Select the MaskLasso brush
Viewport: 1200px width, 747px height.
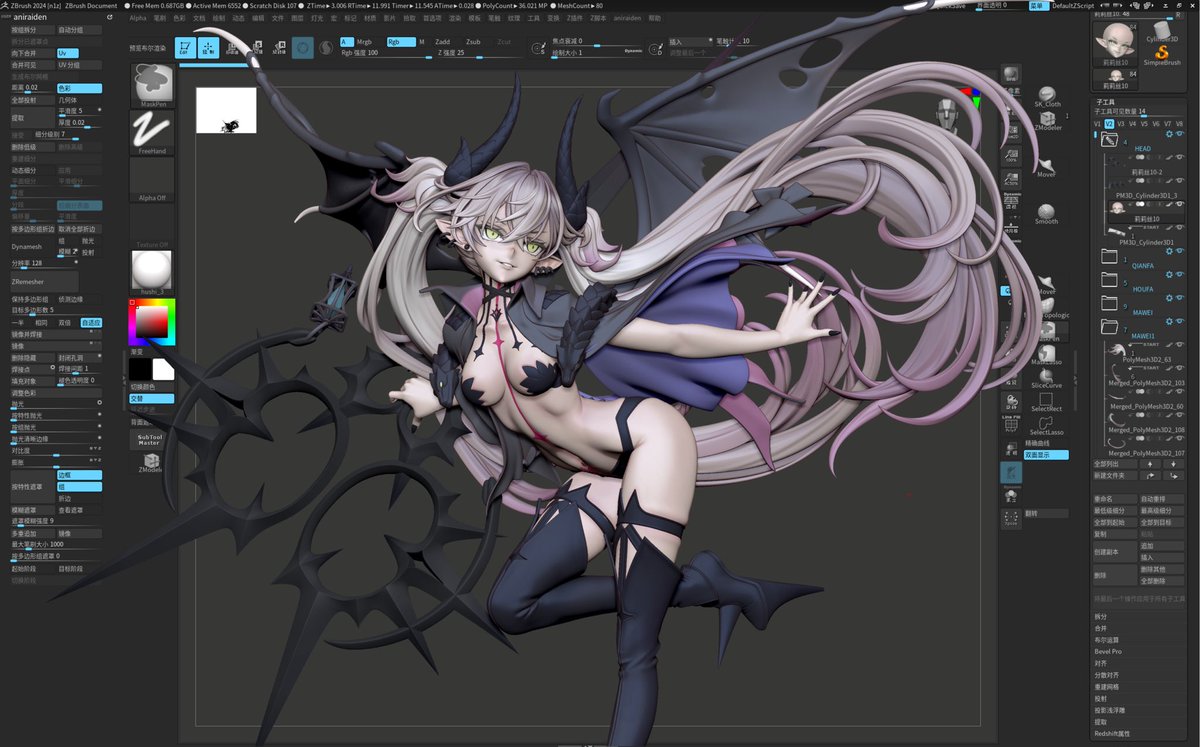point(1046,356)
